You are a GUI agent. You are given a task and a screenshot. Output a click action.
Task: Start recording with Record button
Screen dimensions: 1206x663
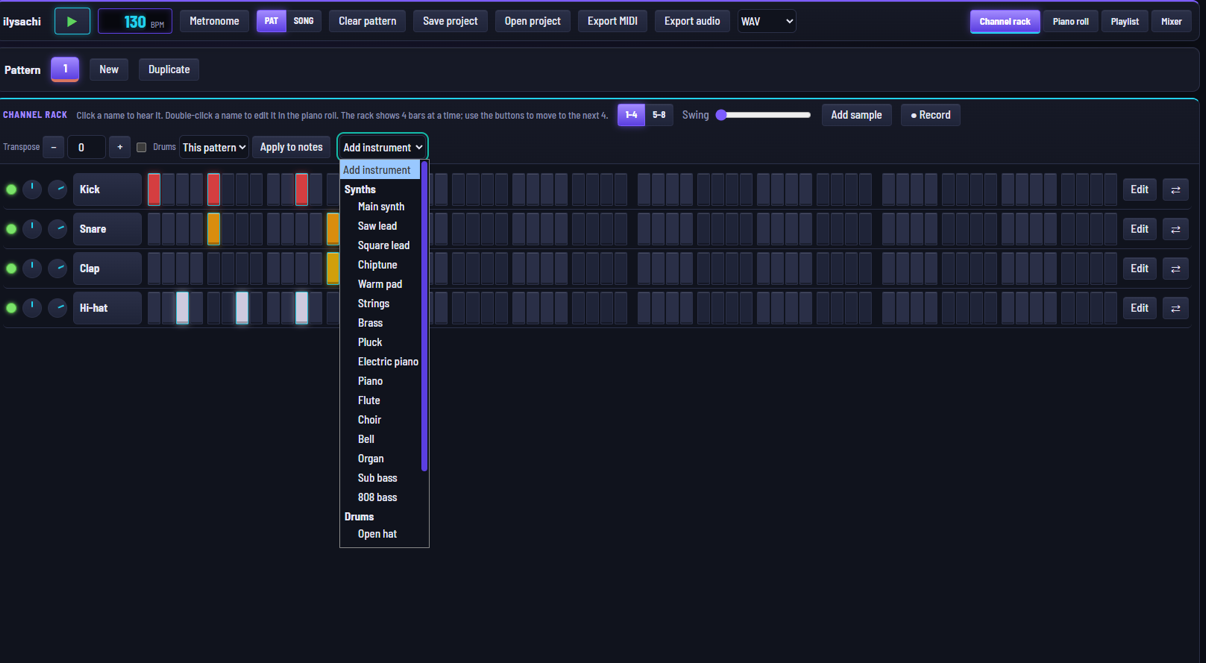click(x=930, y=115)
